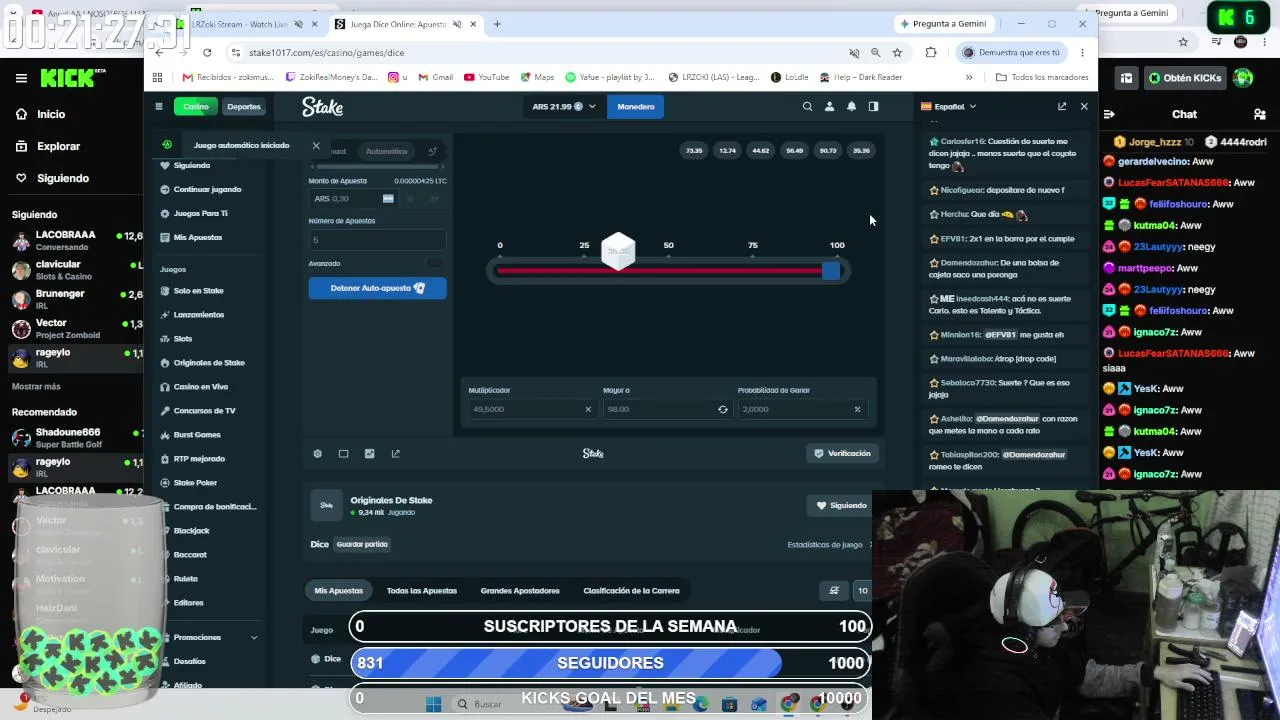This screenshot has height=720, width=1280.
Task: Dismiss the 'Juego automático iniciado' notification
Action: click(316, 146)
